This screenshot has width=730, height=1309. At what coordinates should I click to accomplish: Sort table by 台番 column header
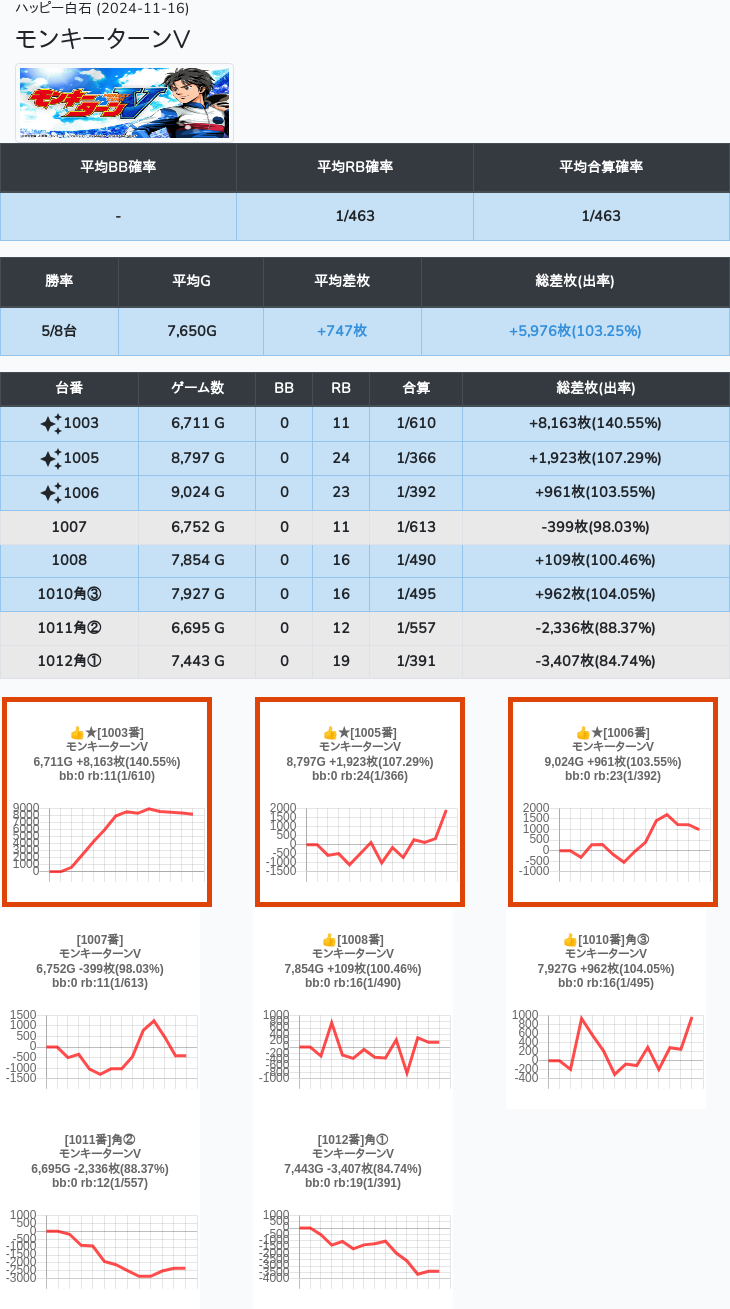69,388
